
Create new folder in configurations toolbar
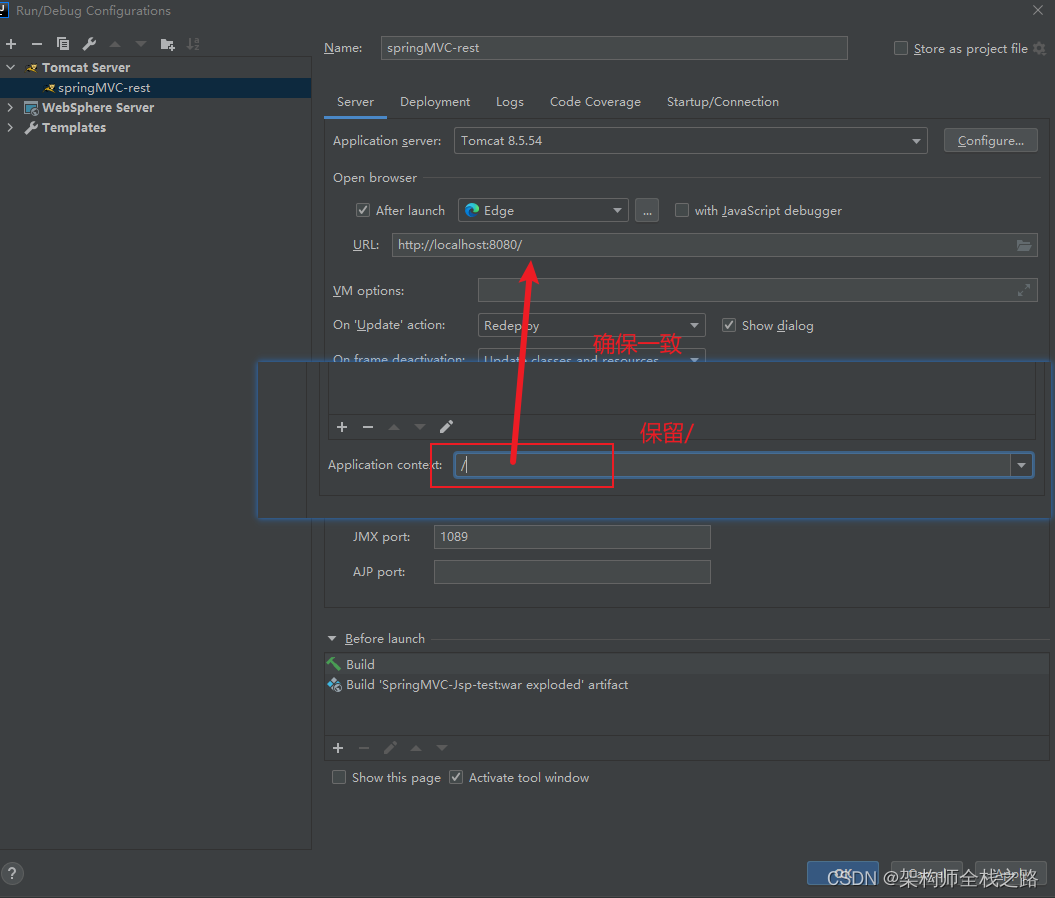tap(168, 44)
